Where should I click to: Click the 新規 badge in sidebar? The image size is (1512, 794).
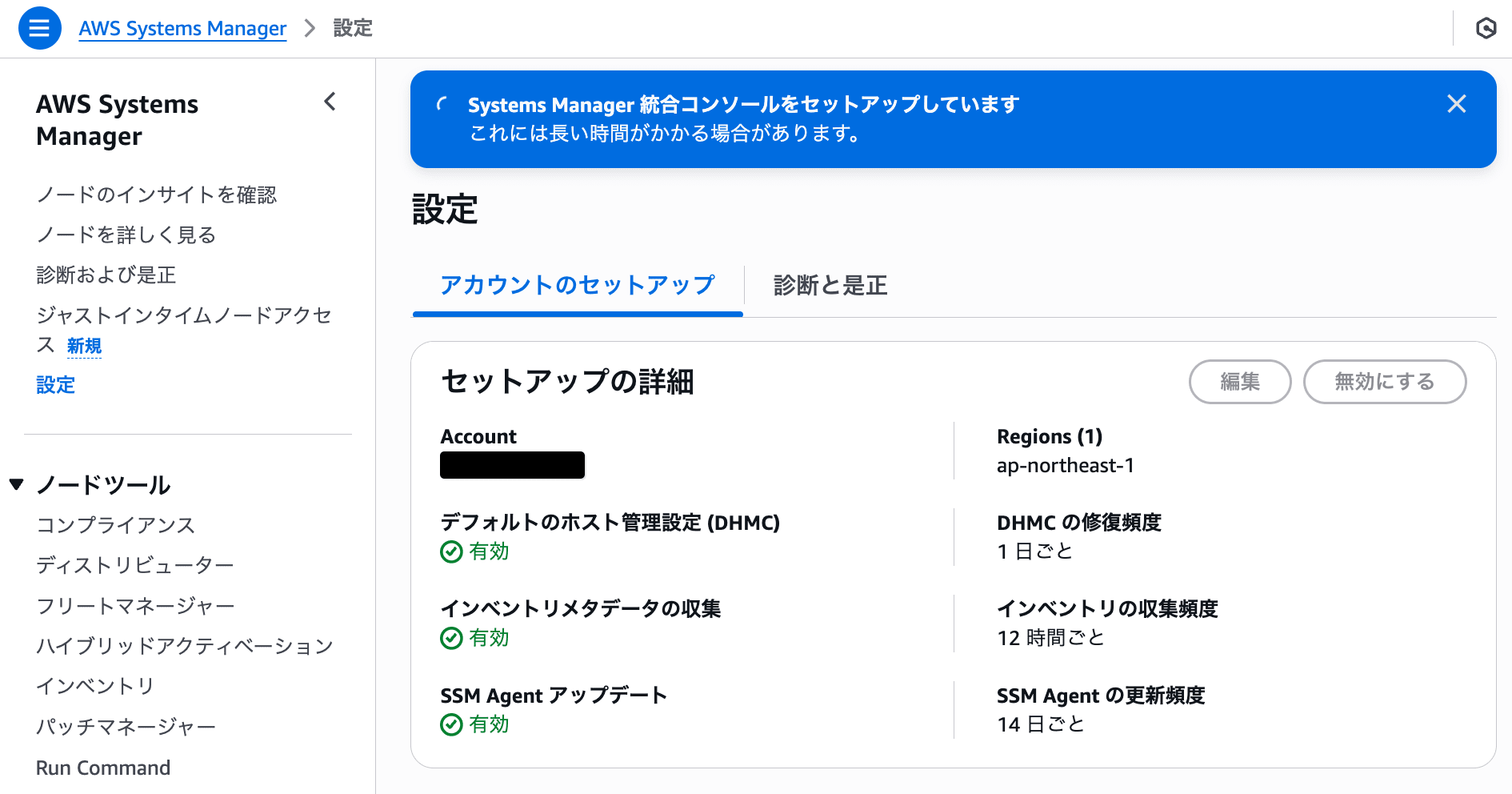[84, 346]
